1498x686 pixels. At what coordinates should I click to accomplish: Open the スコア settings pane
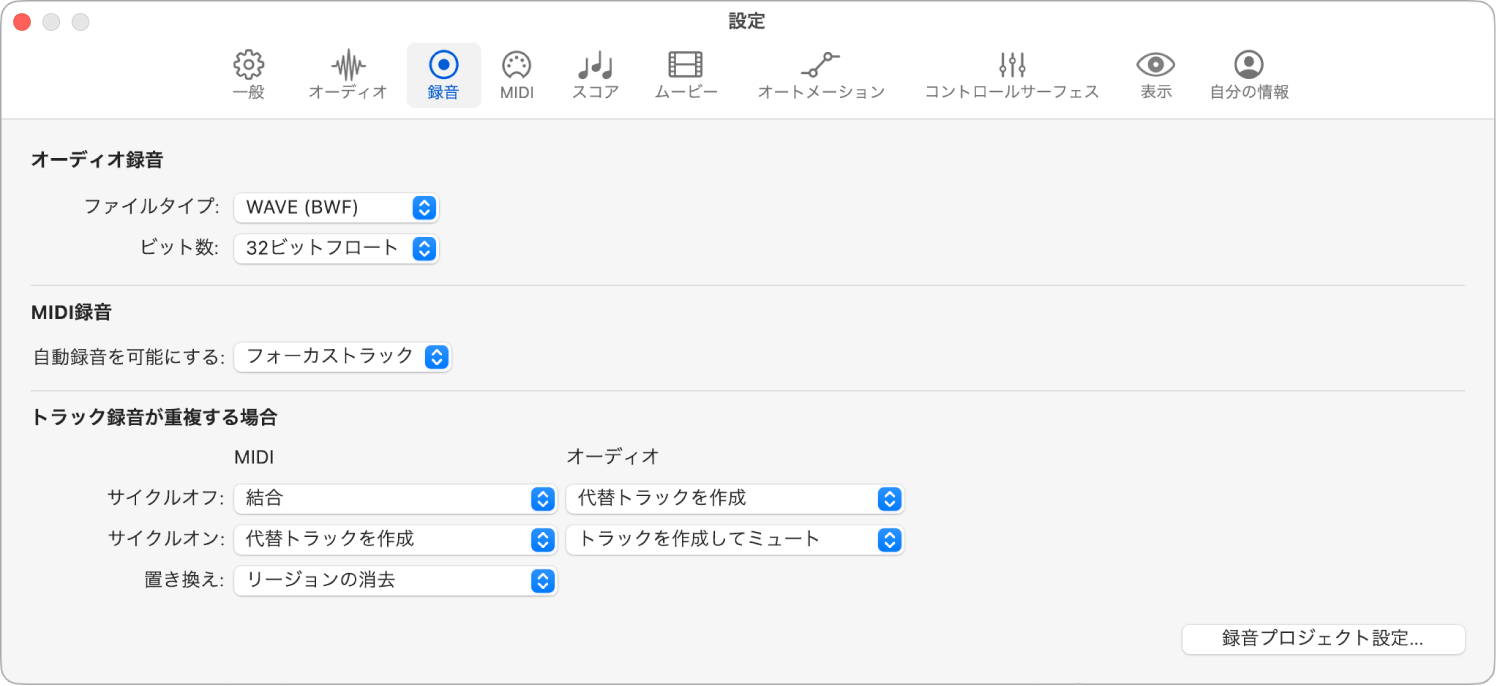tap(594, 74)
